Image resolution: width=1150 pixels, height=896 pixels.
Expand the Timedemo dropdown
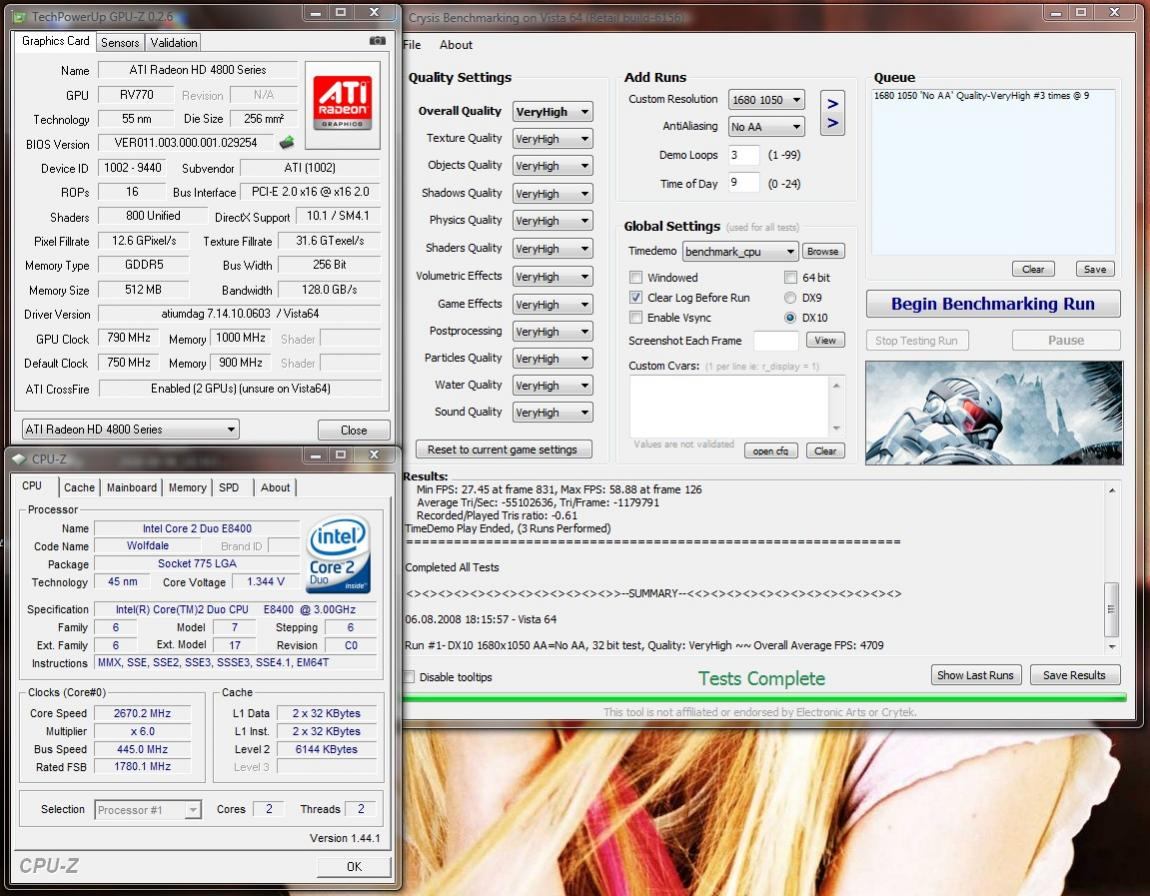click(x=740, y=251)
